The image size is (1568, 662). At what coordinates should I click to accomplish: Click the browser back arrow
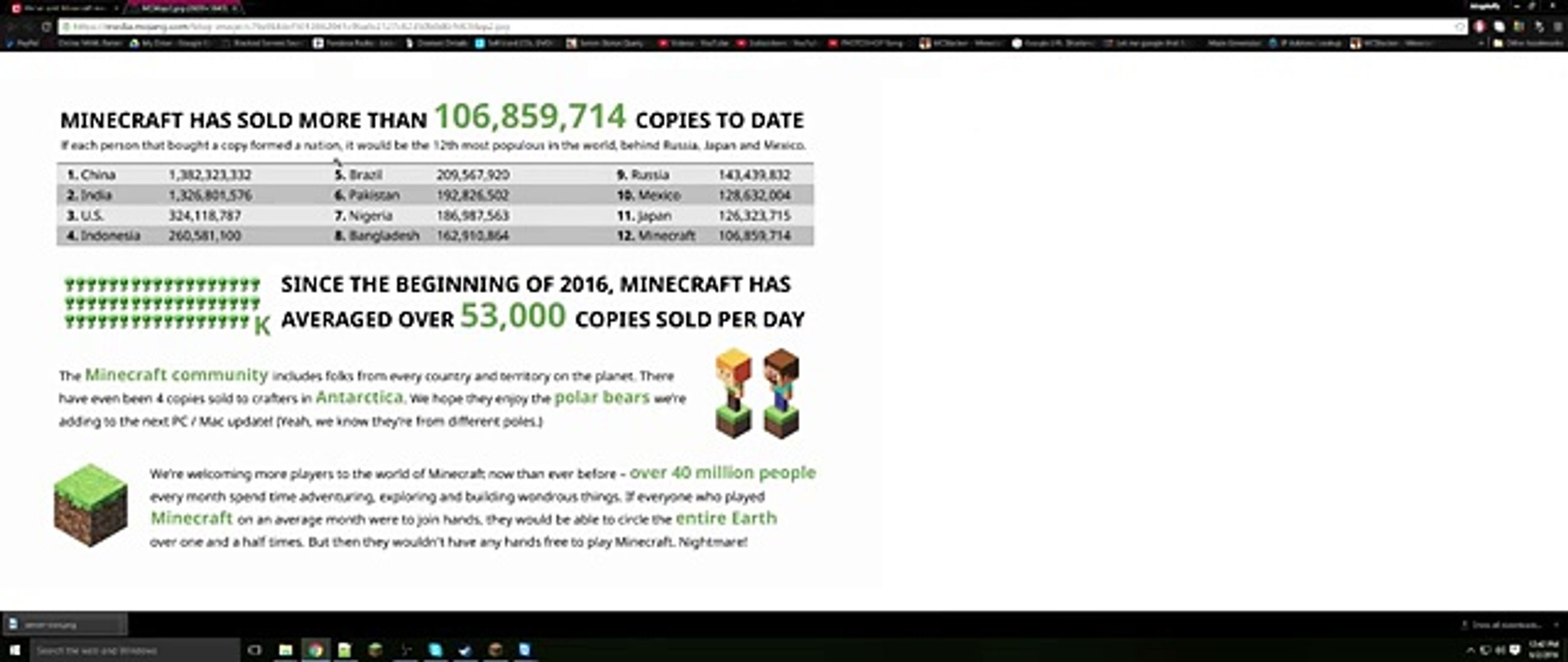tap(10, 26)
